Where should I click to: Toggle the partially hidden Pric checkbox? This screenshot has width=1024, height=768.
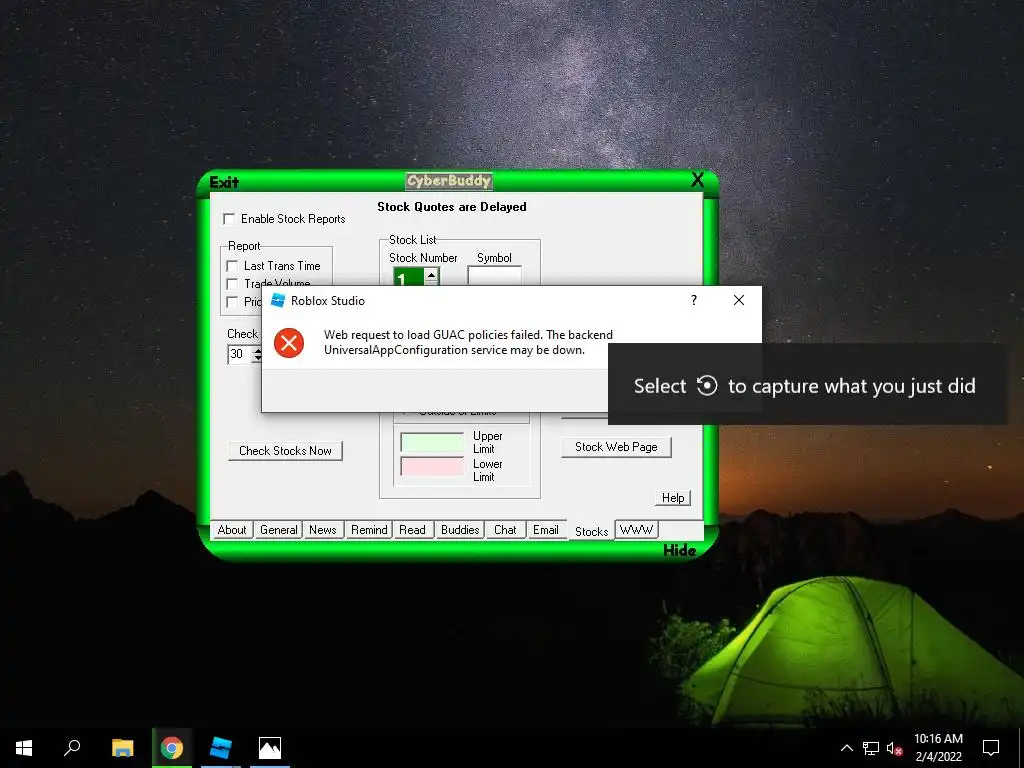tap(232, 302)
